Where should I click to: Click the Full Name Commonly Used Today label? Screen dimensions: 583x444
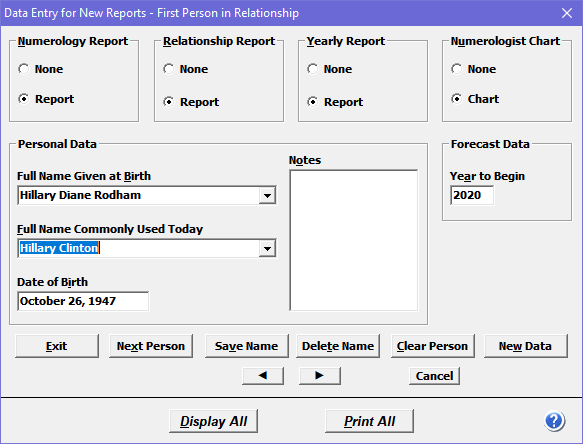click(110, 229)
